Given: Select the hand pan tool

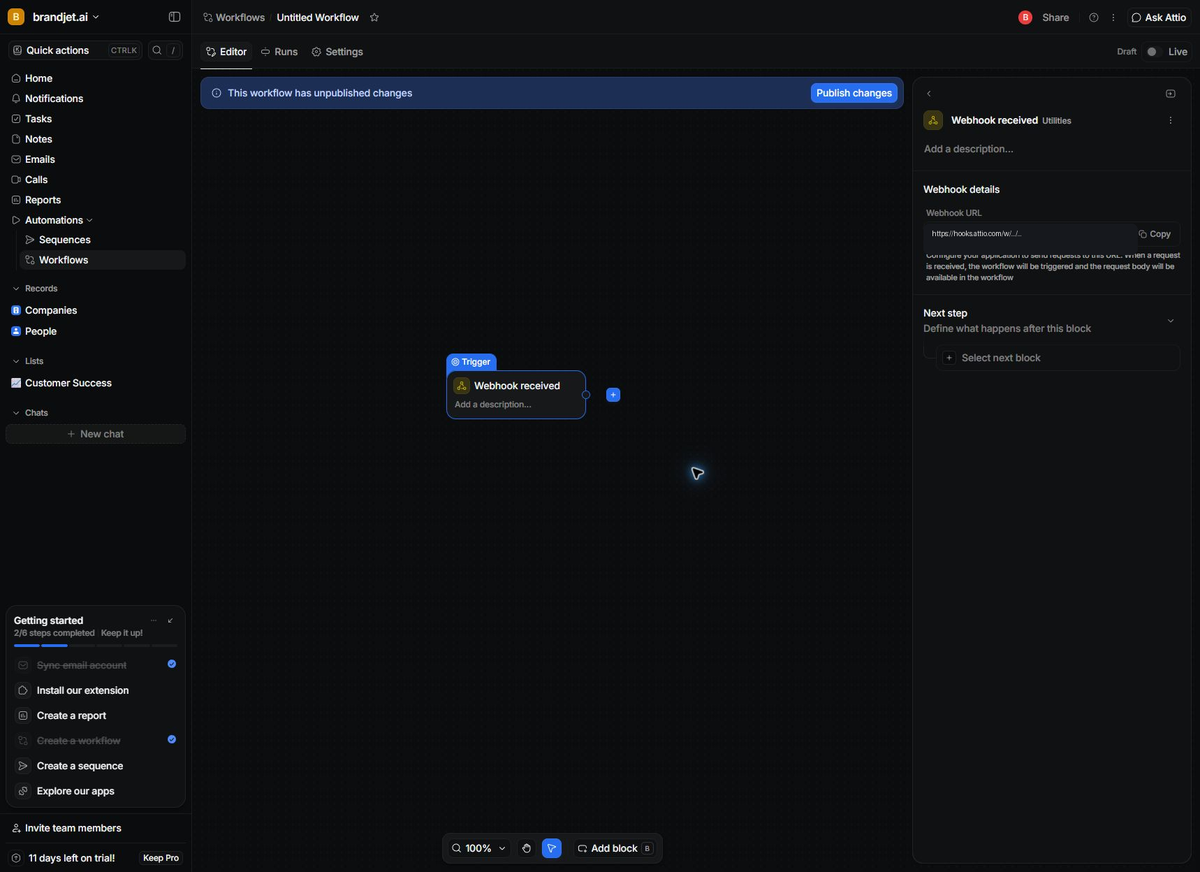Looking at the screenshot, I should click(x=527, y=848).
